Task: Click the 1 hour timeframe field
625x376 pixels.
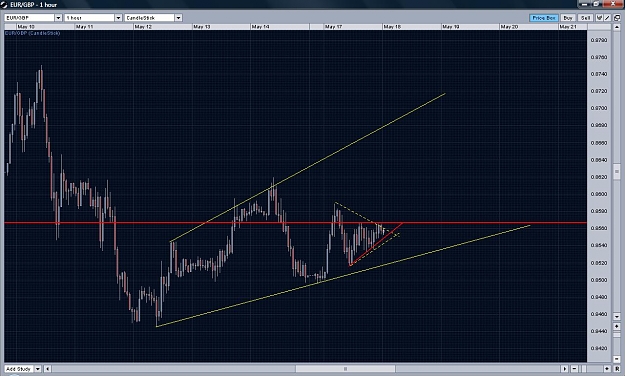Action: tap(90, 18)
